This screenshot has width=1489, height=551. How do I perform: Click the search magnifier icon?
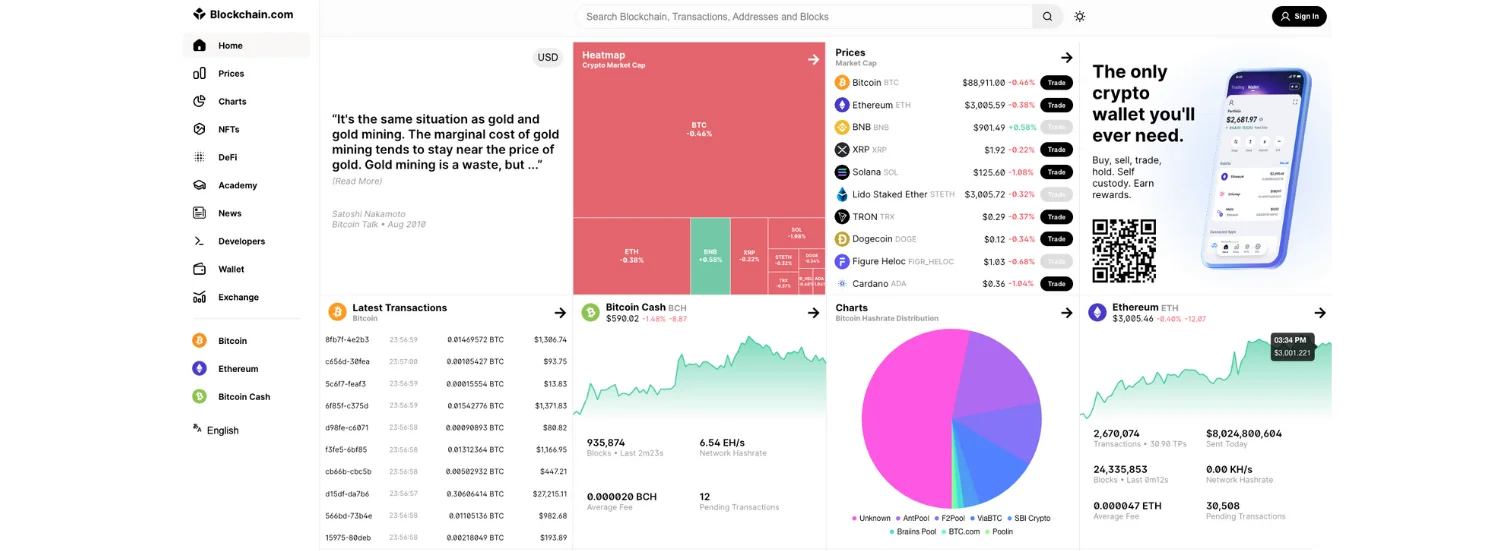pyautogui.click(x=1047, y=16)
